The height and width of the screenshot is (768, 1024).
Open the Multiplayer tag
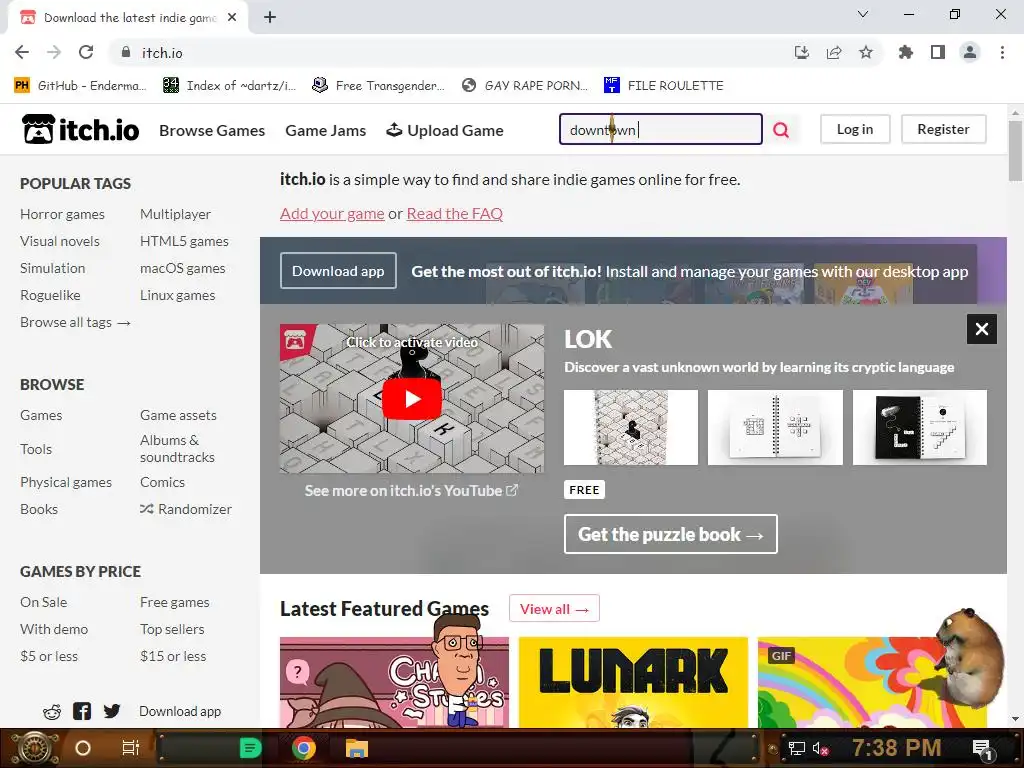(x=175, y=214)
